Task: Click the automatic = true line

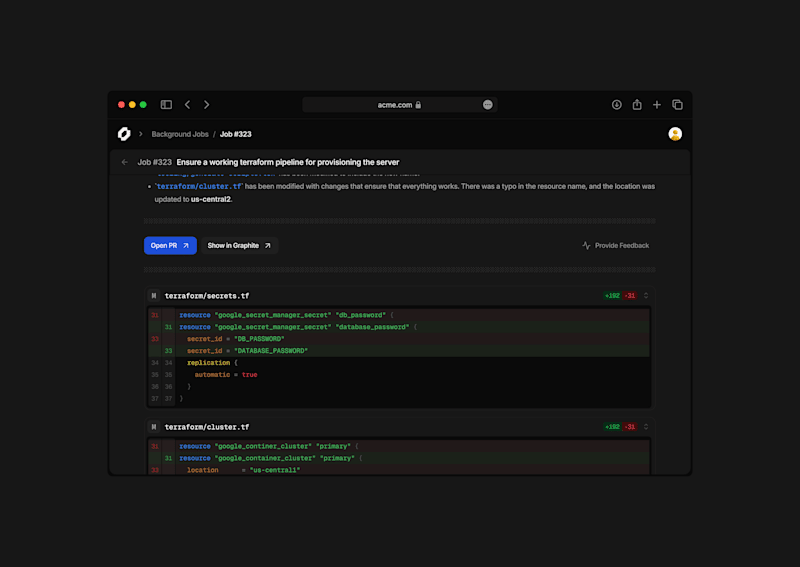Action: (x=399, y=375)
